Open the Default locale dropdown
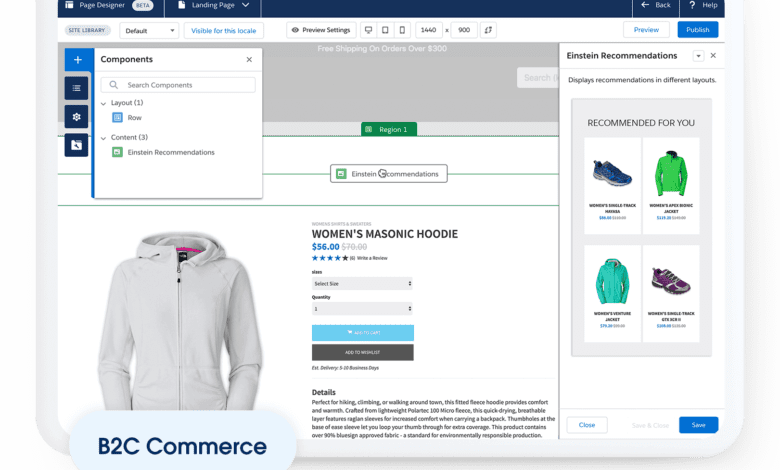The height and width of the screenshot is (470, 780). pyautogui.click(x=149, y=30)
